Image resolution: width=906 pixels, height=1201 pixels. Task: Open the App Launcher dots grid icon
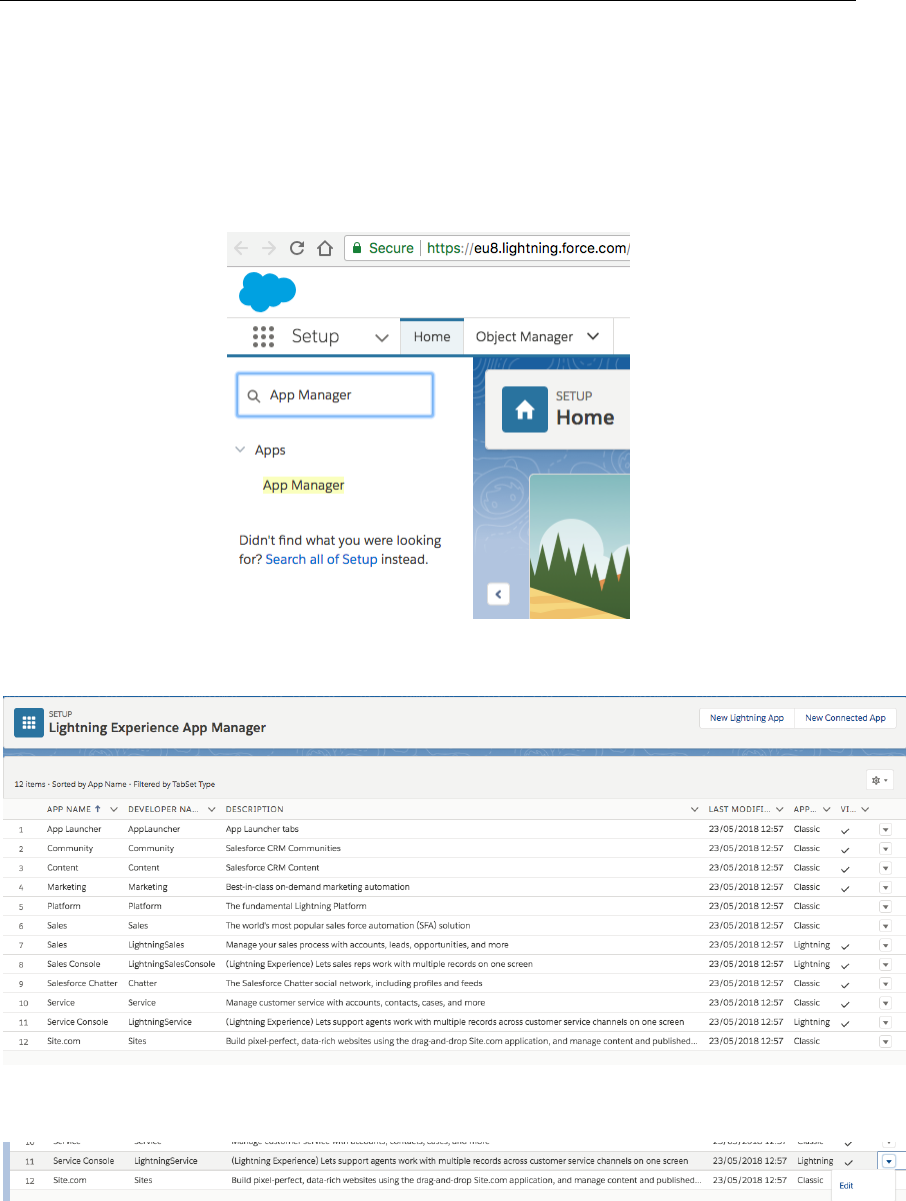click(x=263, y=337)
